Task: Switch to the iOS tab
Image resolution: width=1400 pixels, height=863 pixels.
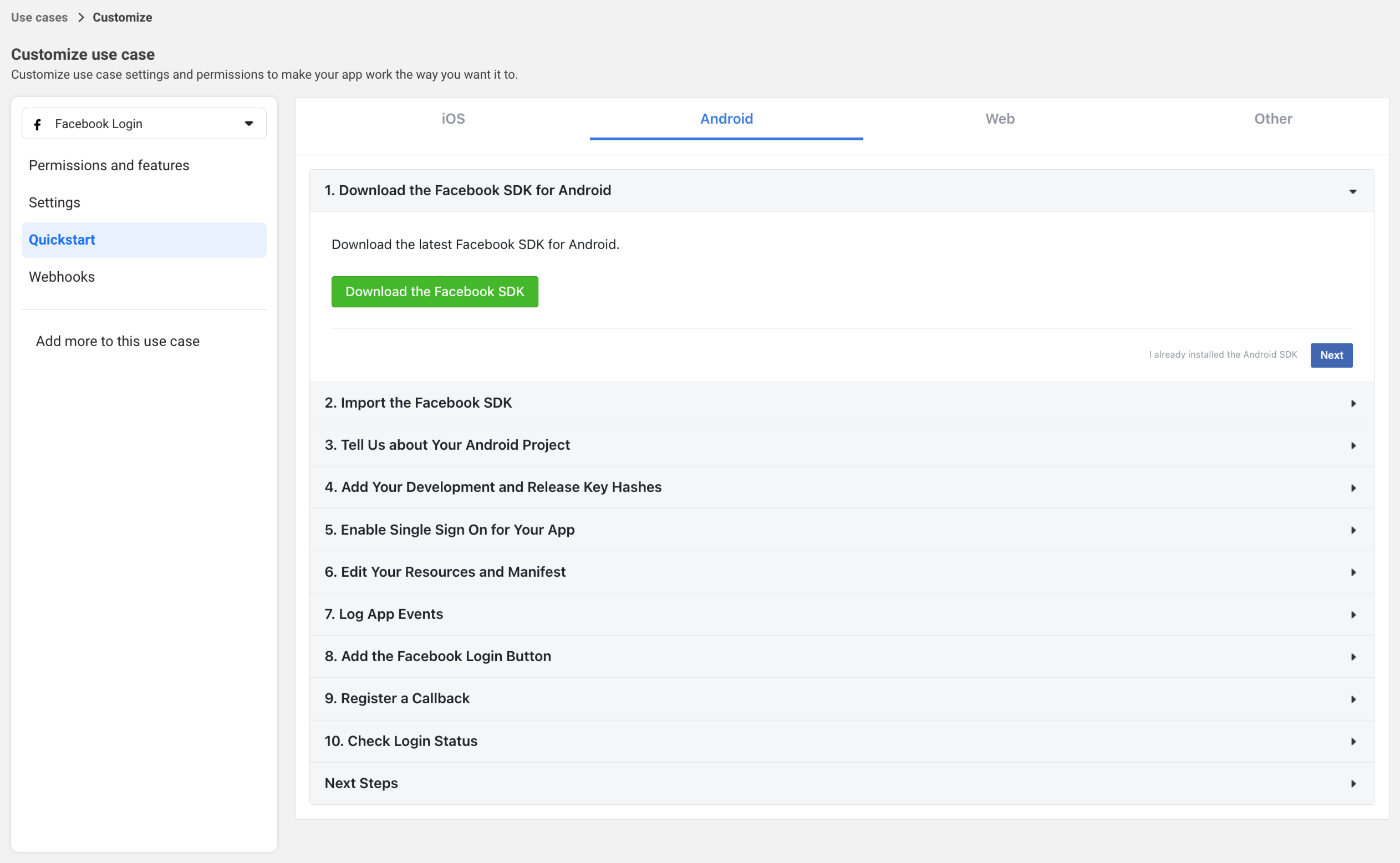Action: point(453,119)
